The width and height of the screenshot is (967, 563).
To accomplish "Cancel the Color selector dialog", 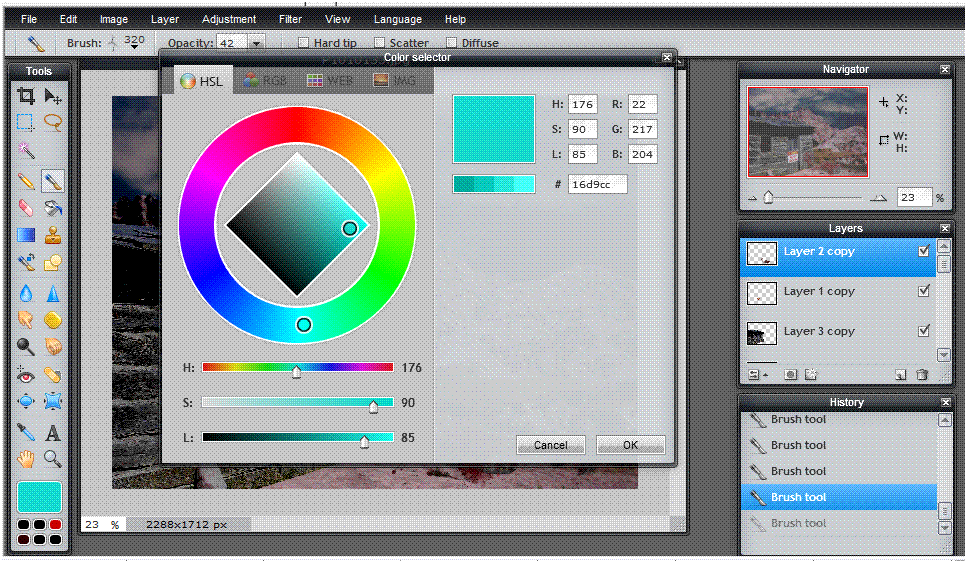I will point(550,445).
